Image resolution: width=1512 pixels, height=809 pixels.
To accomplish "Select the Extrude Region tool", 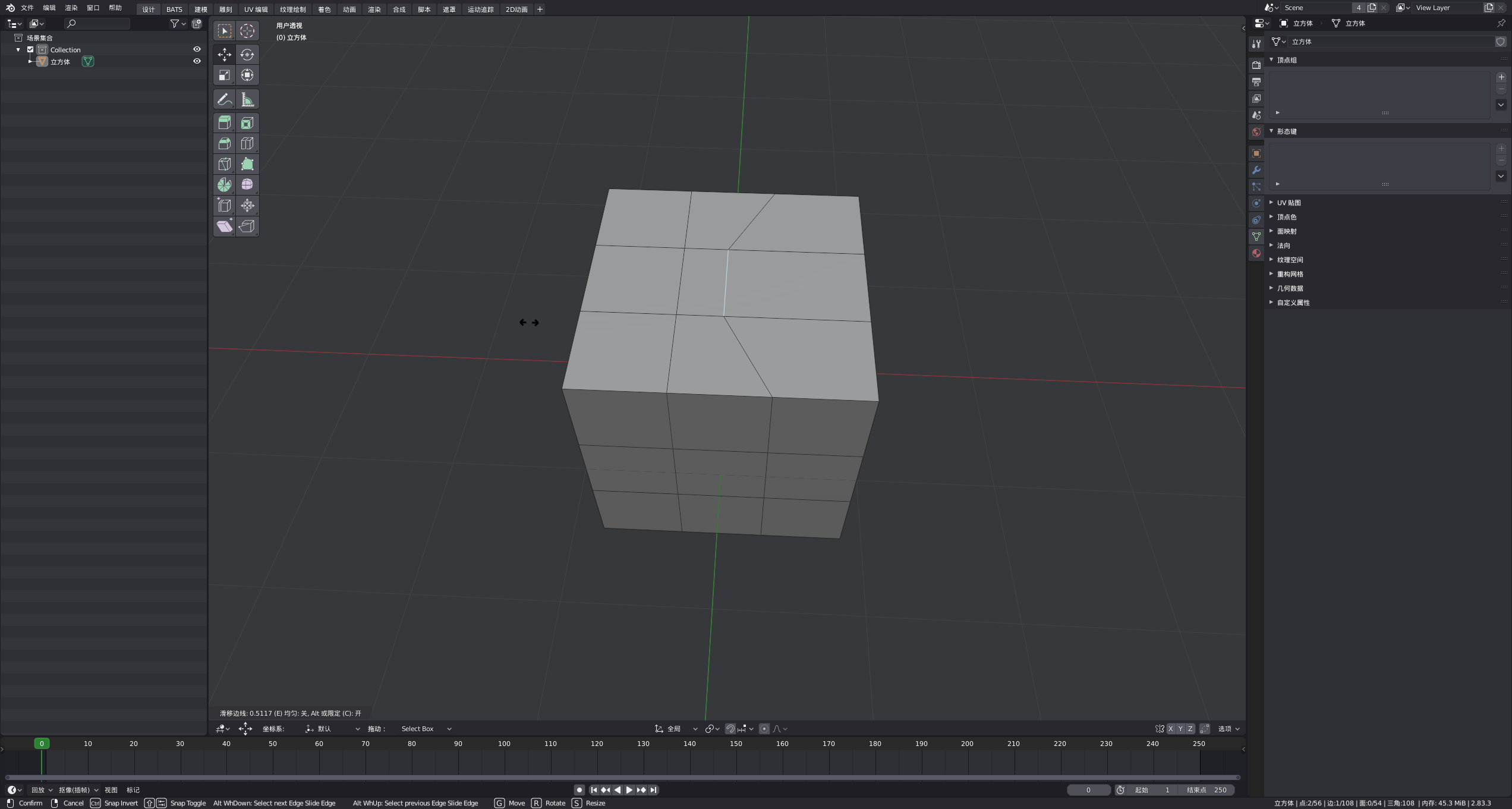I will (x=224, y=122).
